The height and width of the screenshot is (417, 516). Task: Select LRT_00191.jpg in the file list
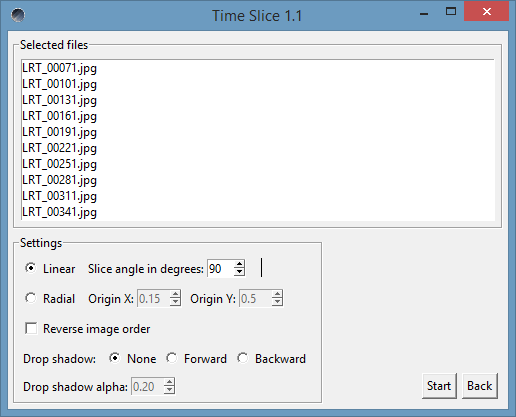pyautogui.click(x=59, y=132)
